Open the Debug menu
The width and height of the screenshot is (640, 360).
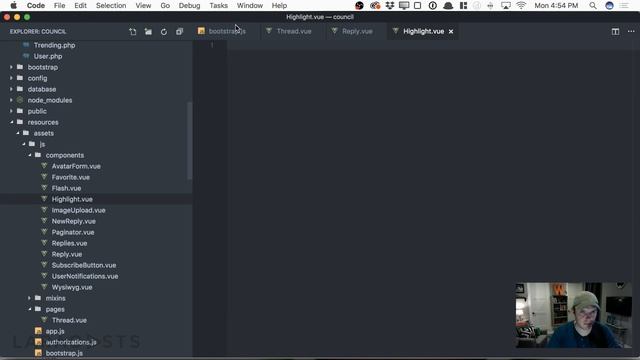189,6
